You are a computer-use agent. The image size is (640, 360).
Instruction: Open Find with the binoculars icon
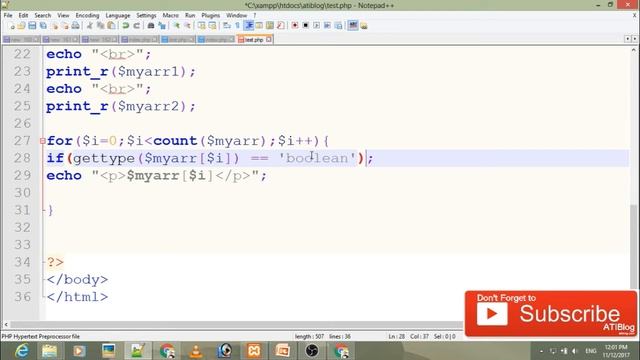tap(151, 26)
